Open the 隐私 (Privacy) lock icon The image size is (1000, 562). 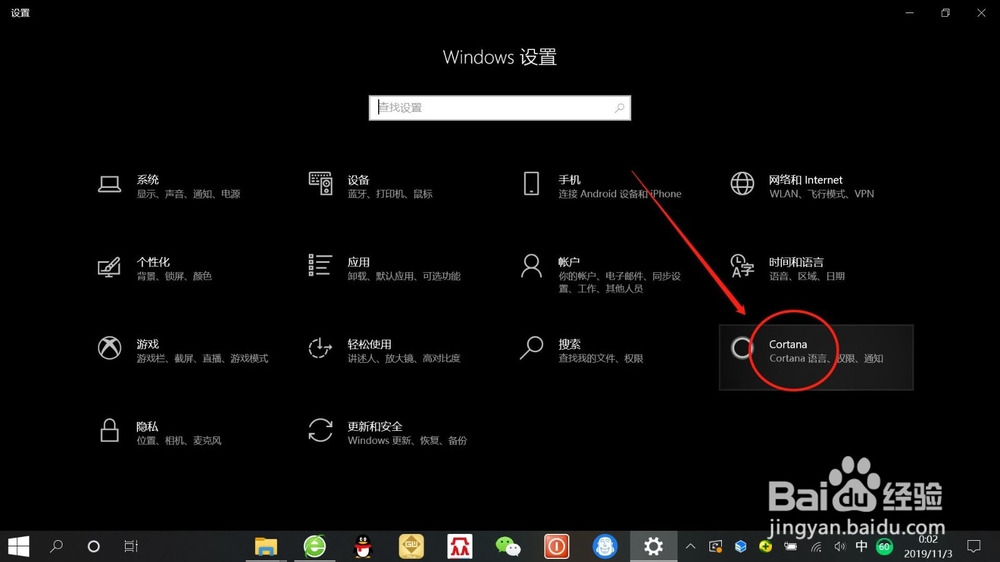pos(109,431)
